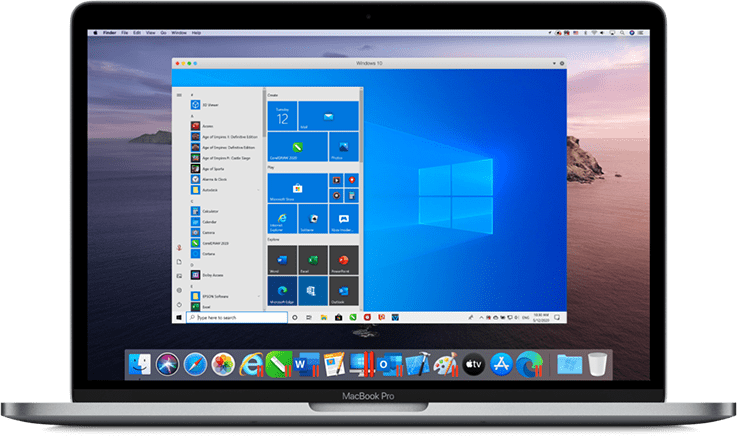Open File Explorer from the Windows taskbar

tap(324, 318)
